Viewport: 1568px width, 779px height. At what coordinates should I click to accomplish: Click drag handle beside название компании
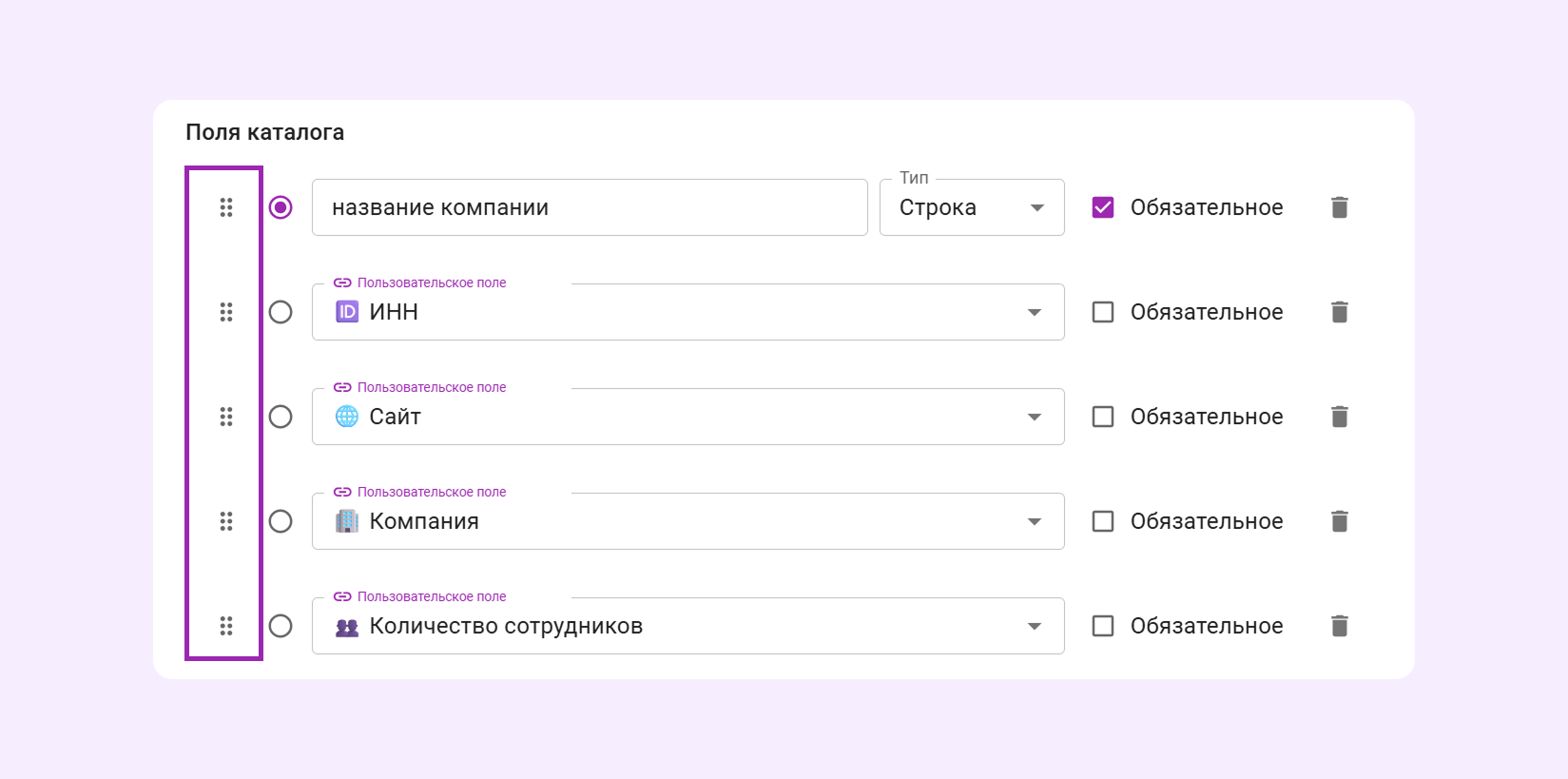coord(226,207)
